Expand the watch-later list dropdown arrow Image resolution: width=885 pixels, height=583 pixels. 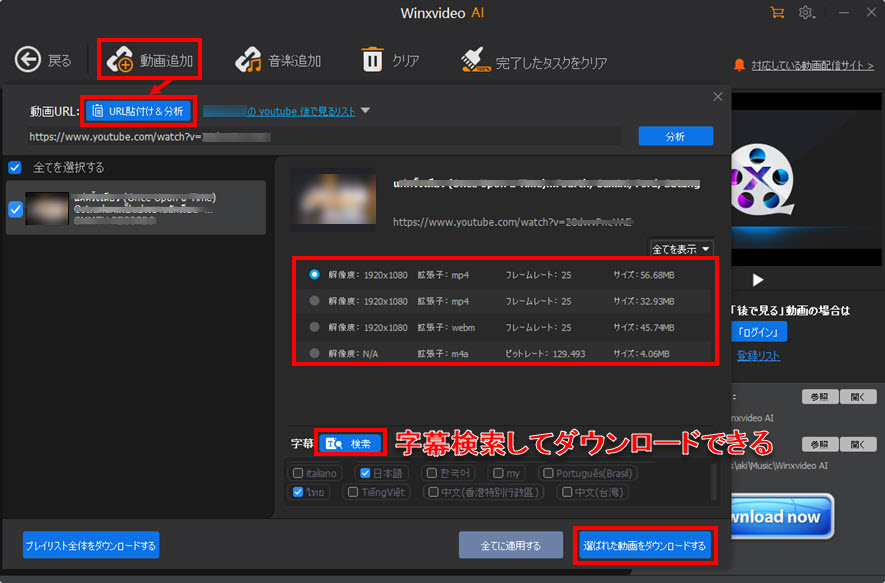[366, 111]
